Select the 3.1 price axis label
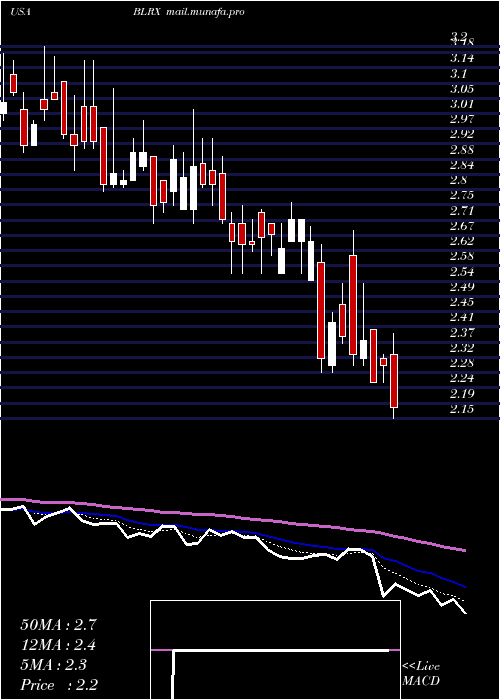Screen dimensions: 500x700 click(x=458, y=73)
